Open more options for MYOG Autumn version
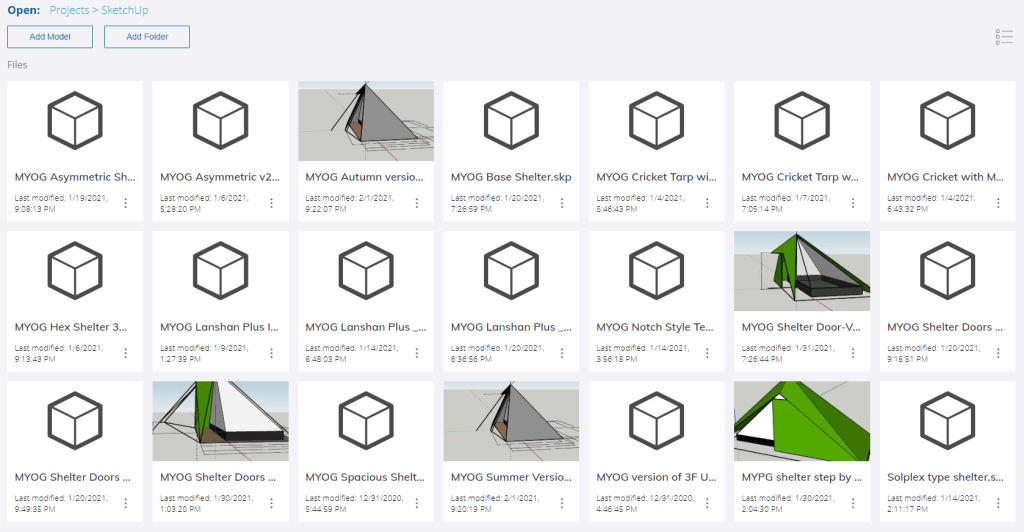 (417, 203)
